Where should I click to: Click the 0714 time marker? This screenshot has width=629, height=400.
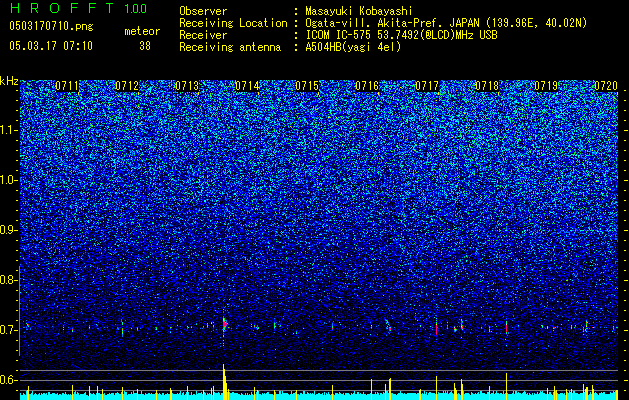coord(247,86)
